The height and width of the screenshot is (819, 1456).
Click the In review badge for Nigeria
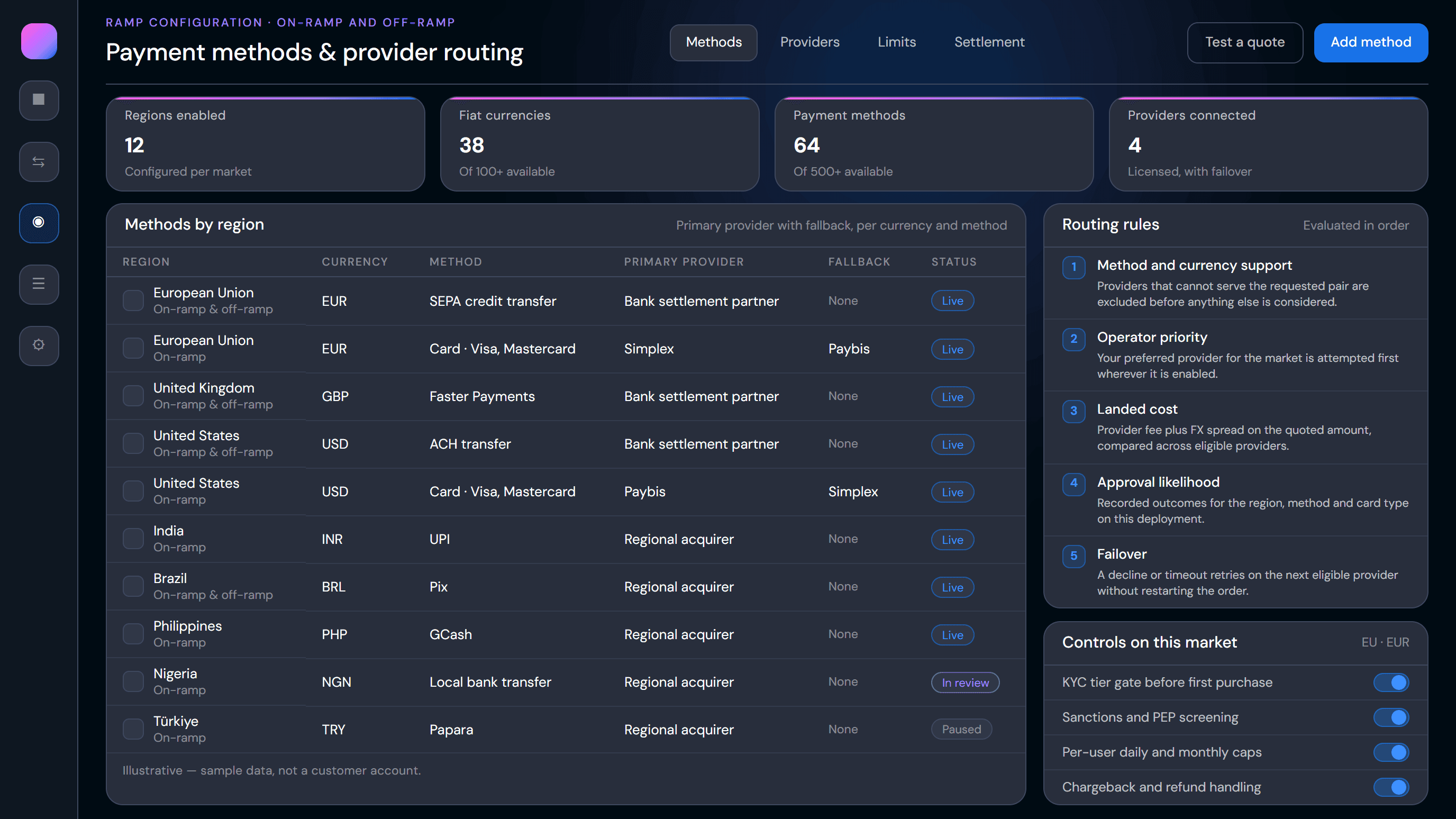click(965, 682)
